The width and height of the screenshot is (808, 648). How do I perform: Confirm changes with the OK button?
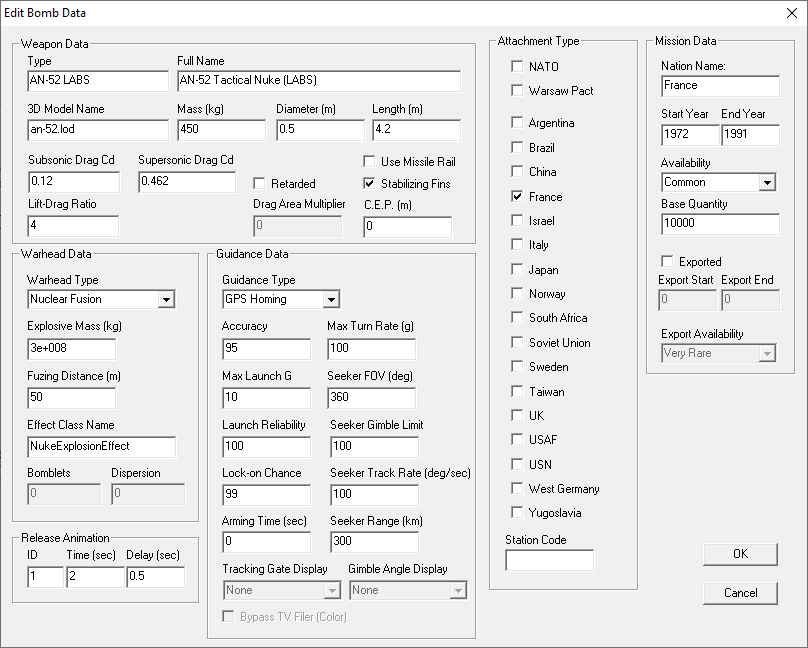pyautogui.click(x=740, y=554)
